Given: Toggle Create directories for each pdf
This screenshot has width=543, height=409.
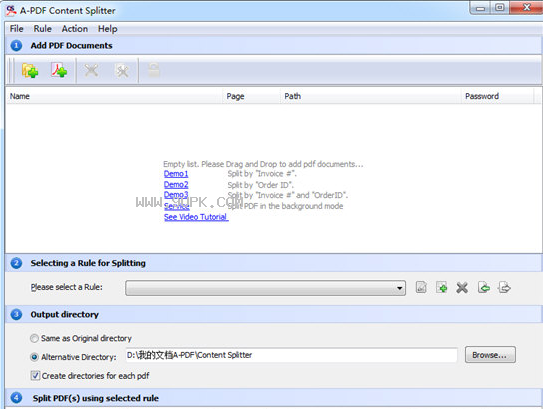Looking at the screenshot, I should [x=35, y=376].
